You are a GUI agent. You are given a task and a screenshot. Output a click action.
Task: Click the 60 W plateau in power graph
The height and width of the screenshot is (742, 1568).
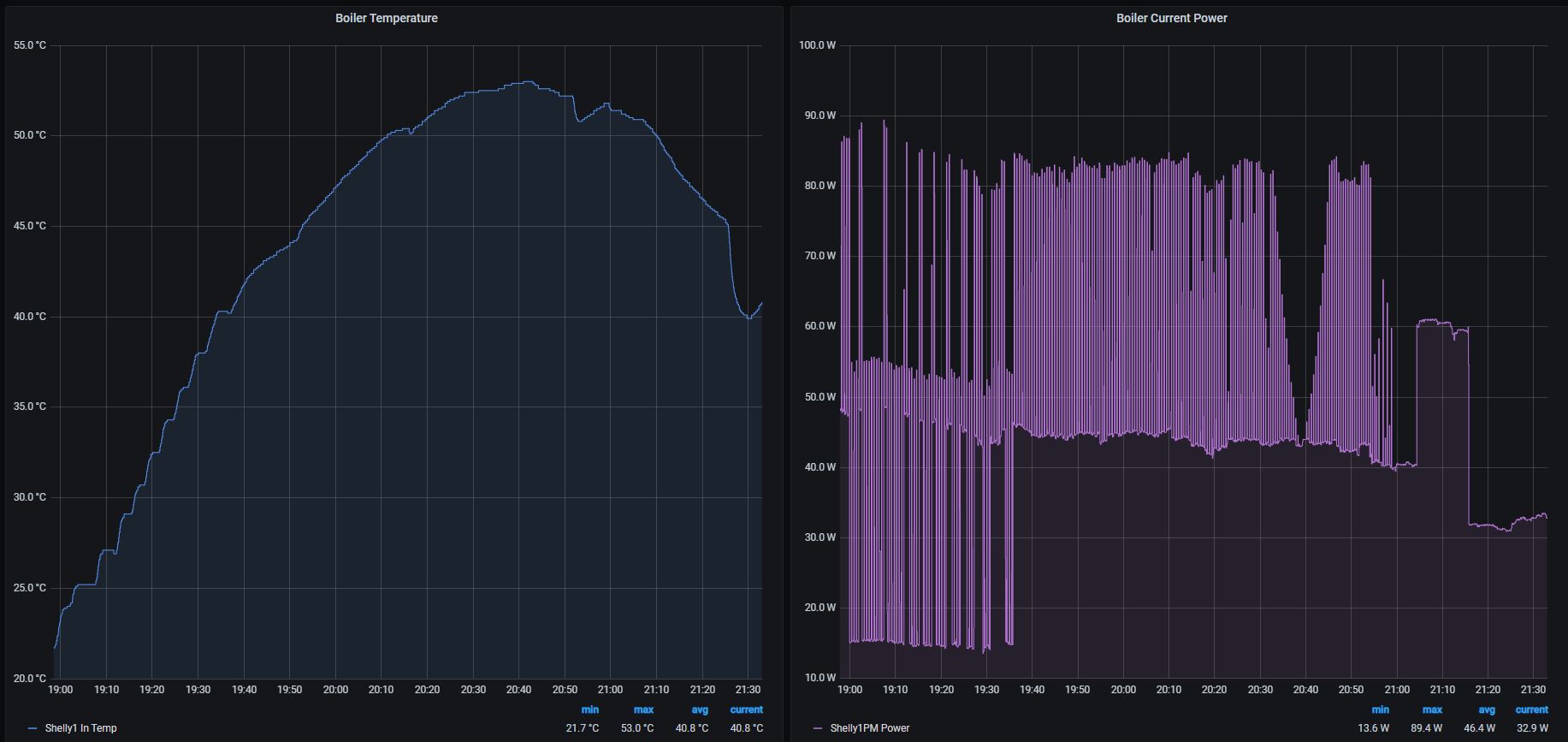(1437, 323)
